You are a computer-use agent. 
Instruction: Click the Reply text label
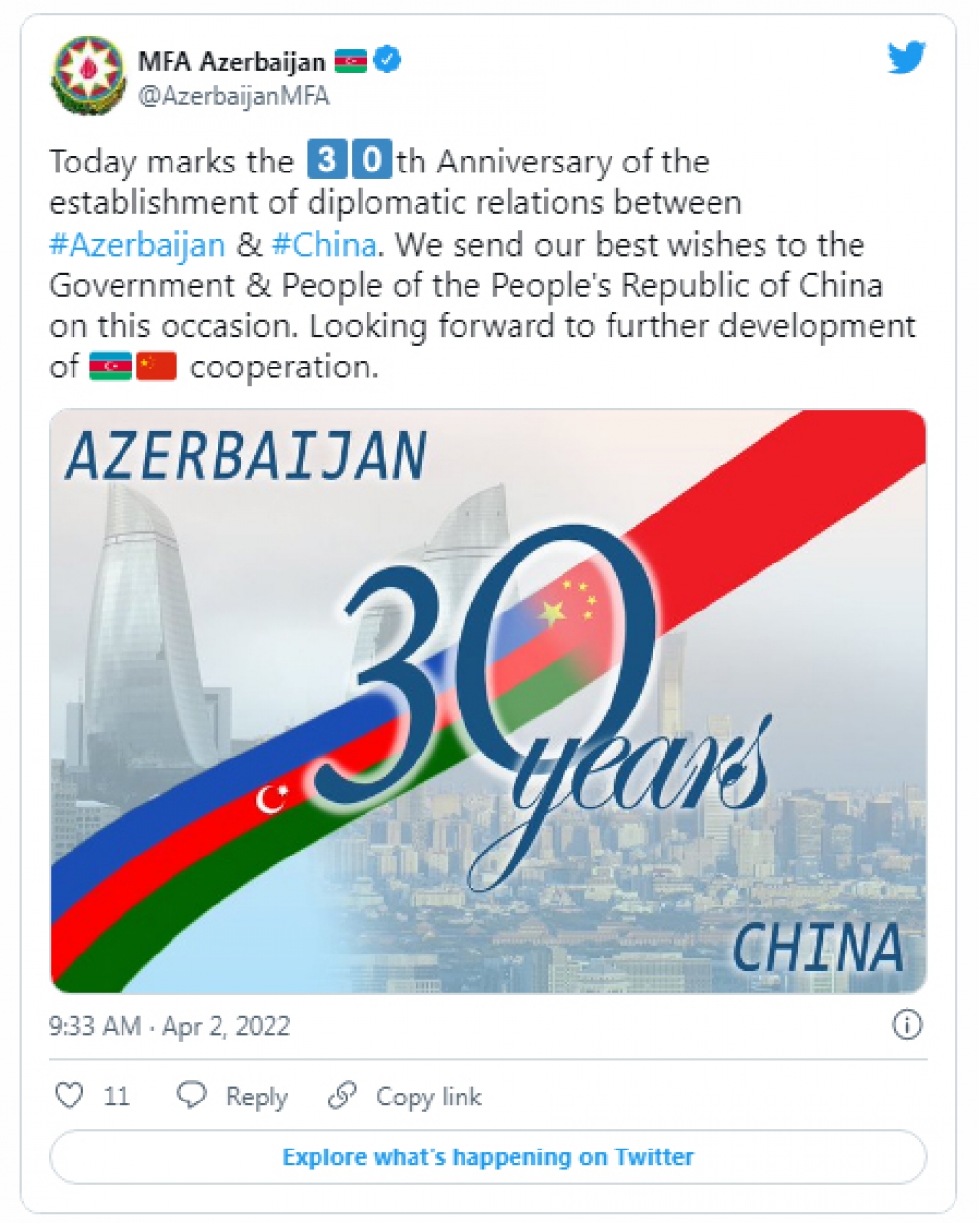coord(257,1096)
